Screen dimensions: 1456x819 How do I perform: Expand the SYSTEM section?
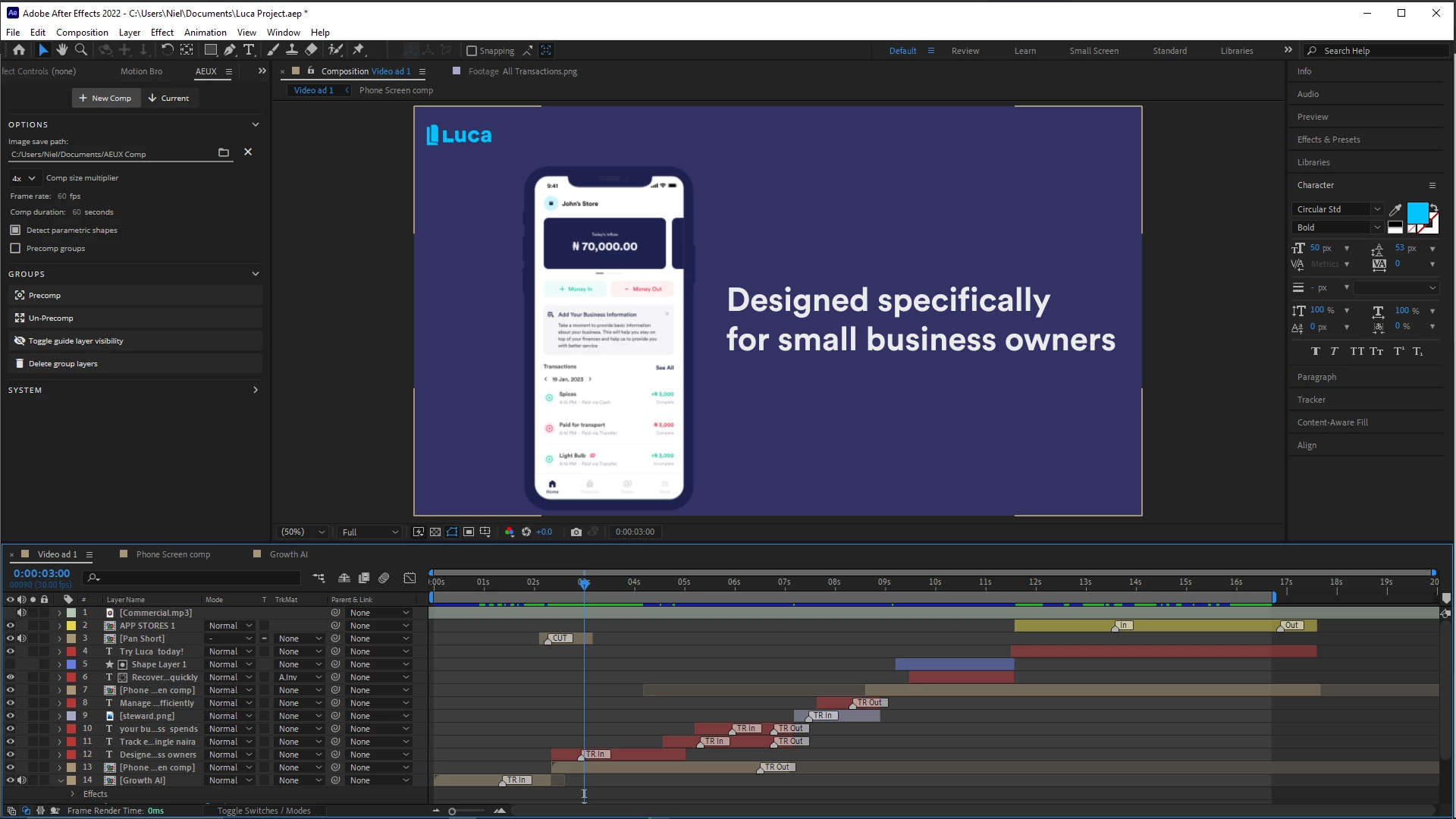(x=255, y=390)
